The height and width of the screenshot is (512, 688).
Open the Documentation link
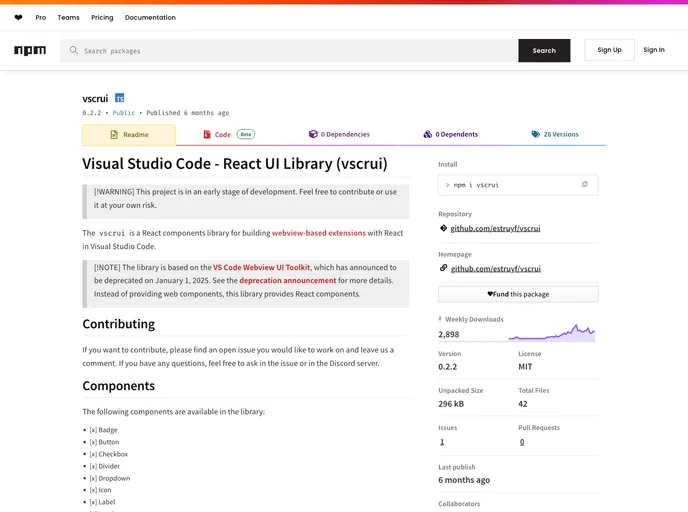click(150, 18)
